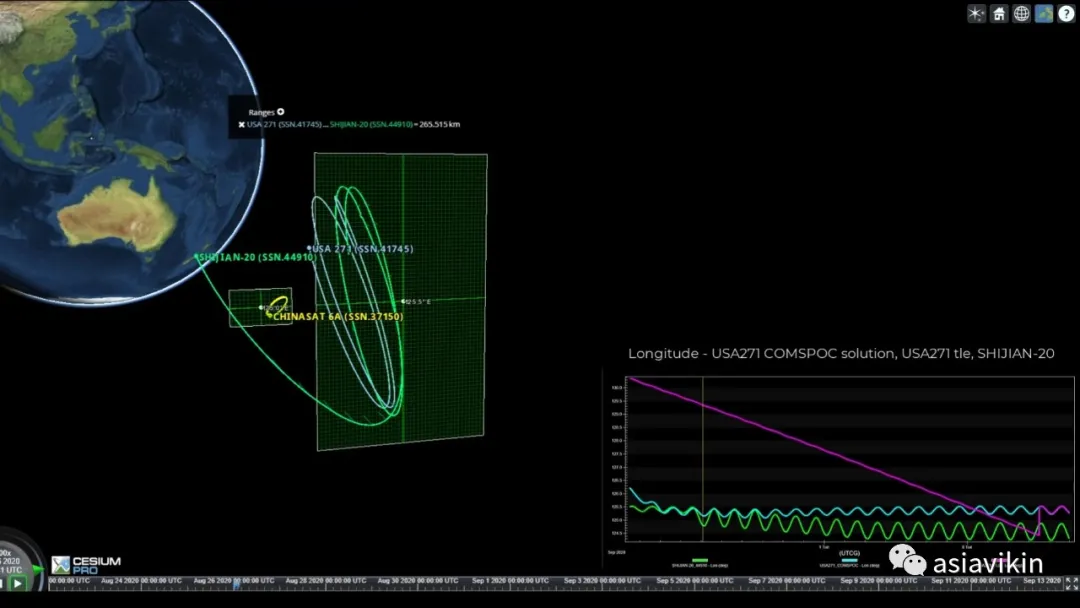Click the Ranges panel heading
The image size is (1080, 608).
pyautogui.click(x=262, y=112)
